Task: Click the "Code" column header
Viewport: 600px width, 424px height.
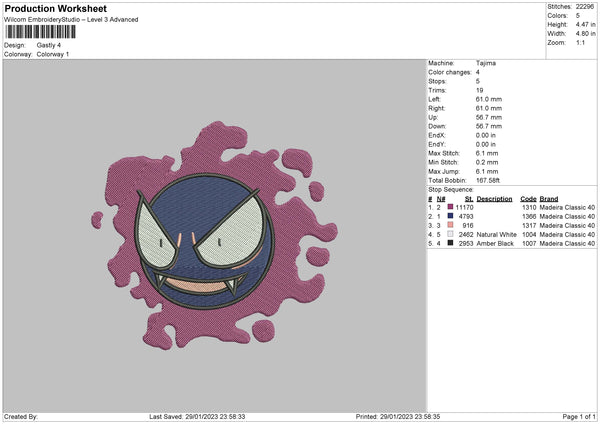Action: (528, 199)
